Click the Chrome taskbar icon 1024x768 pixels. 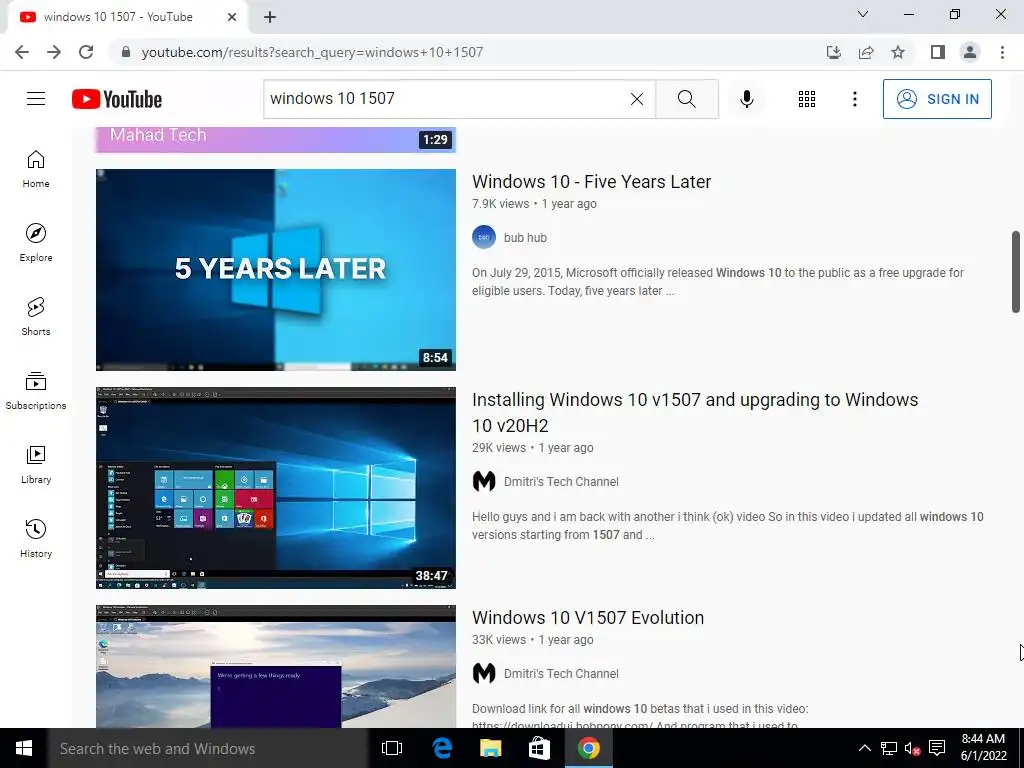(x=588, y=748)
